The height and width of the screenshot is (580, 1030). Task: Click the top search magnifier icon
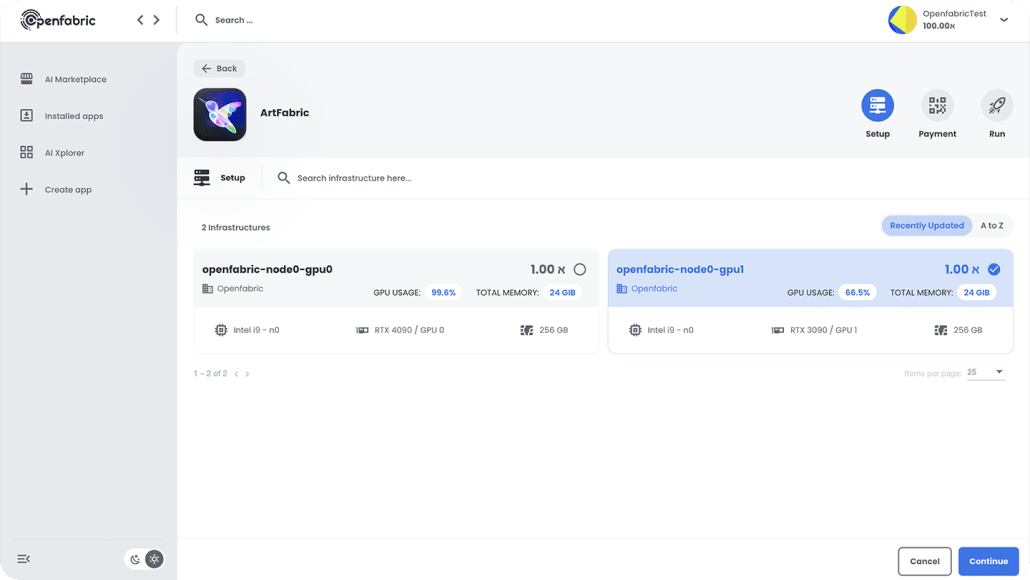201,20
